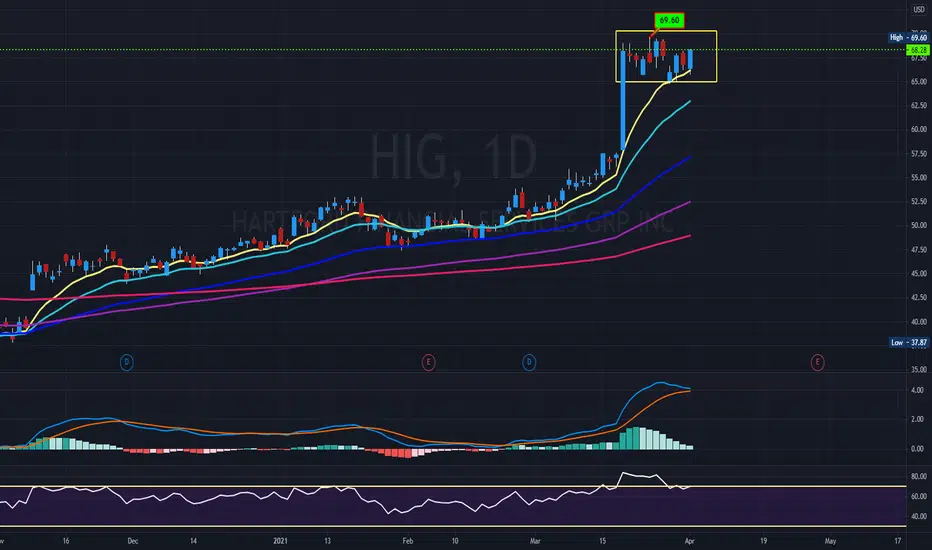Click the MACD scale 4.00 label
The image size is (932, 550).
click(x=917, y=390)
